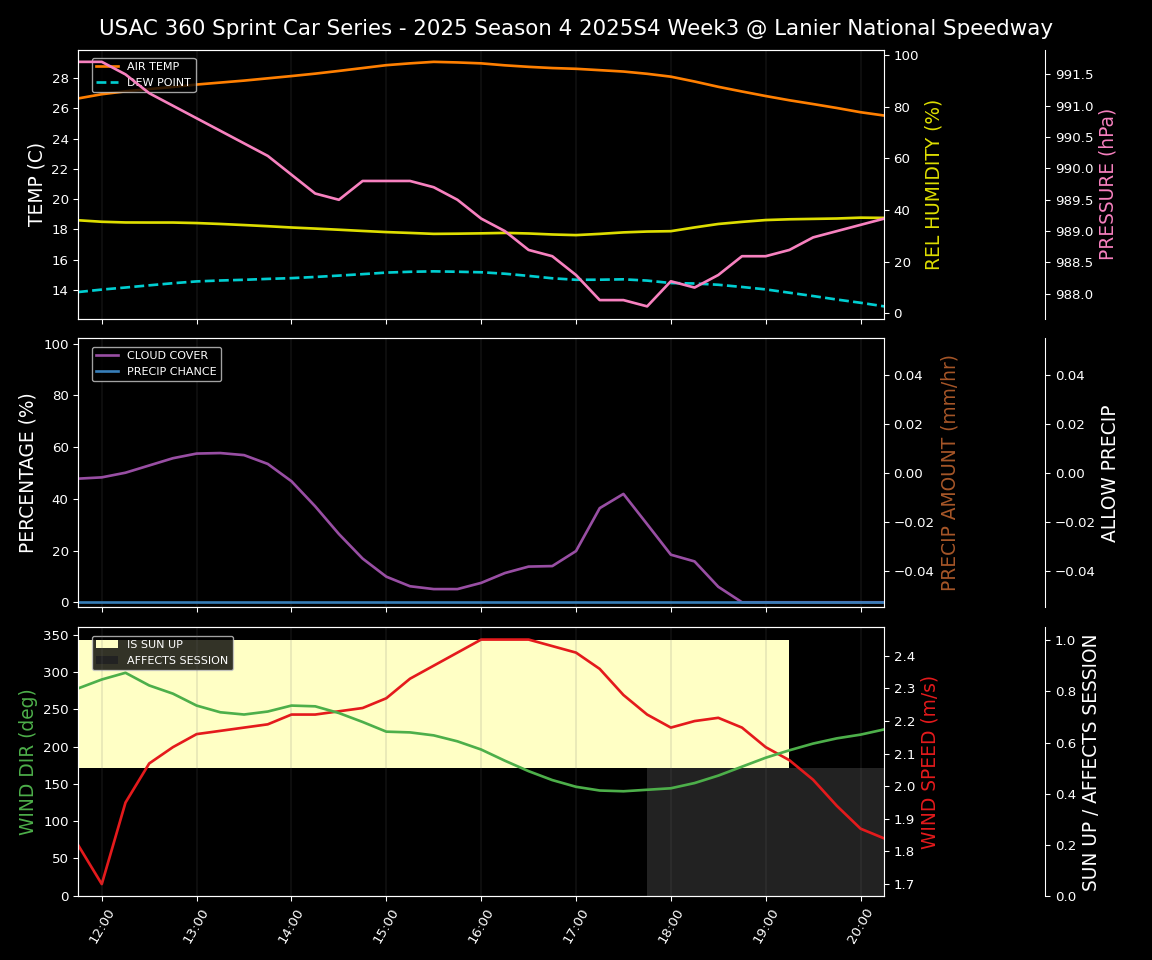Viewport: 1152px width, 960px height.
Task: Click the TEMP (C) axis label
Action: (x=36, y=185)
